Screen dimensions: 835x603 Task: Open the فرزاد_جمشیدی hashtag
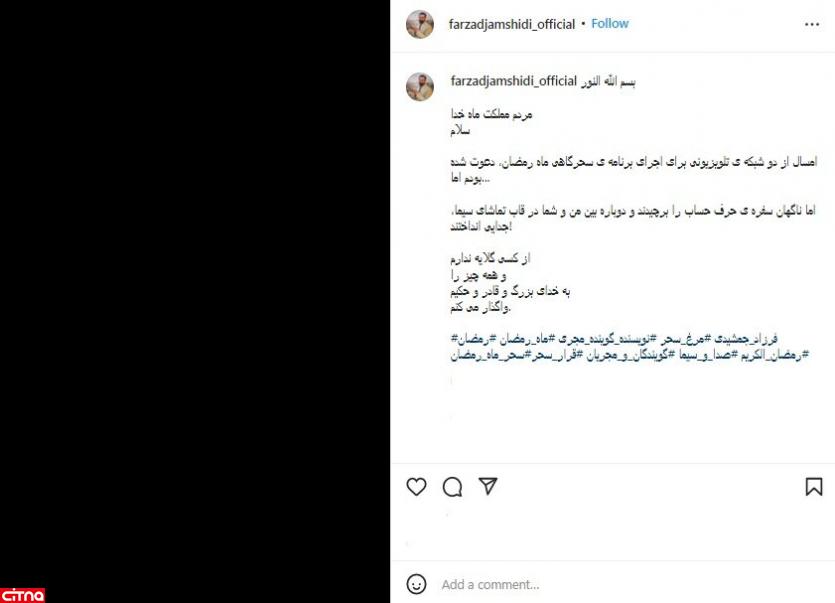[x=746, y=338]
